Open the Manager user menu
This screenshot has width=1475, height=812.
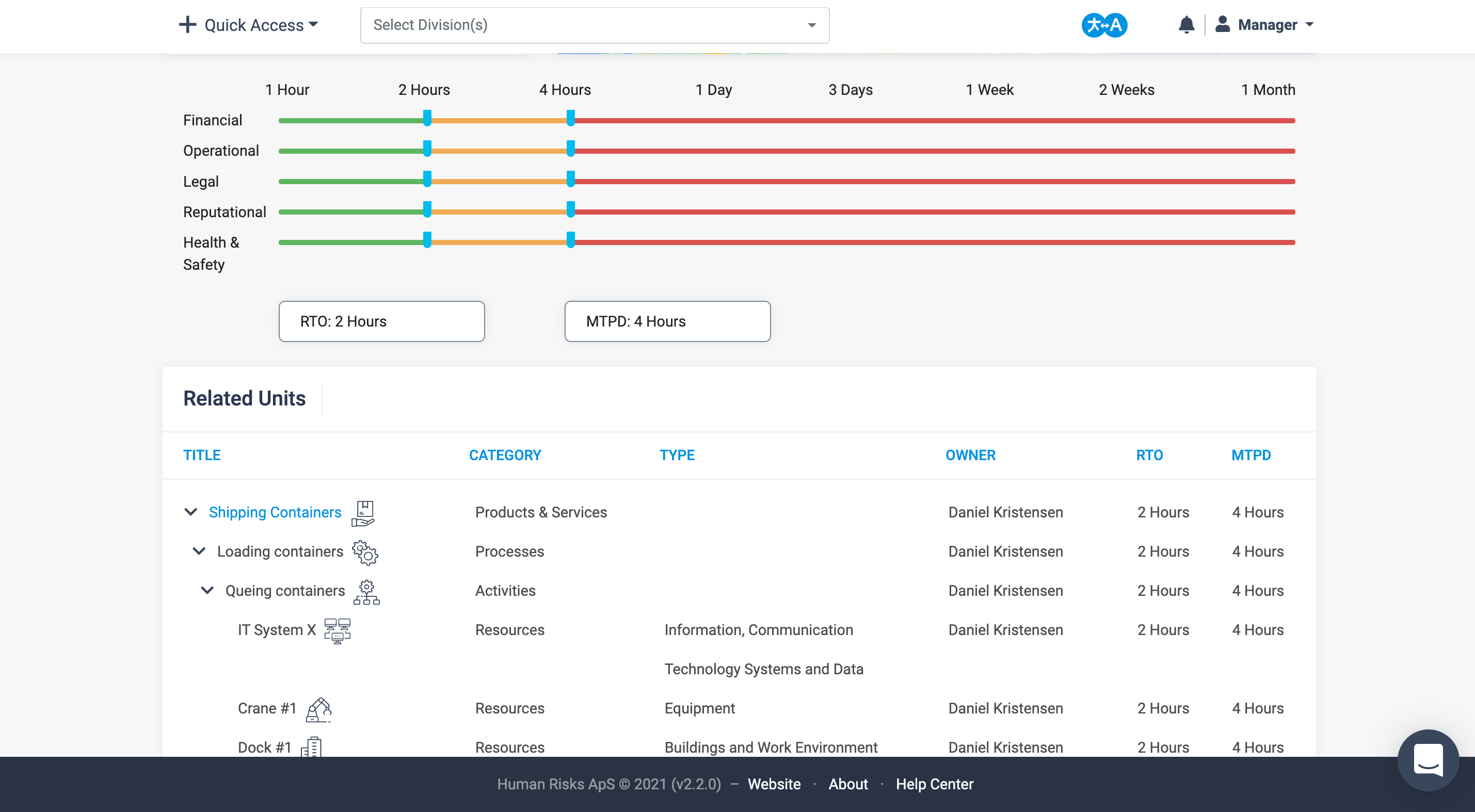pos(1264,25)
